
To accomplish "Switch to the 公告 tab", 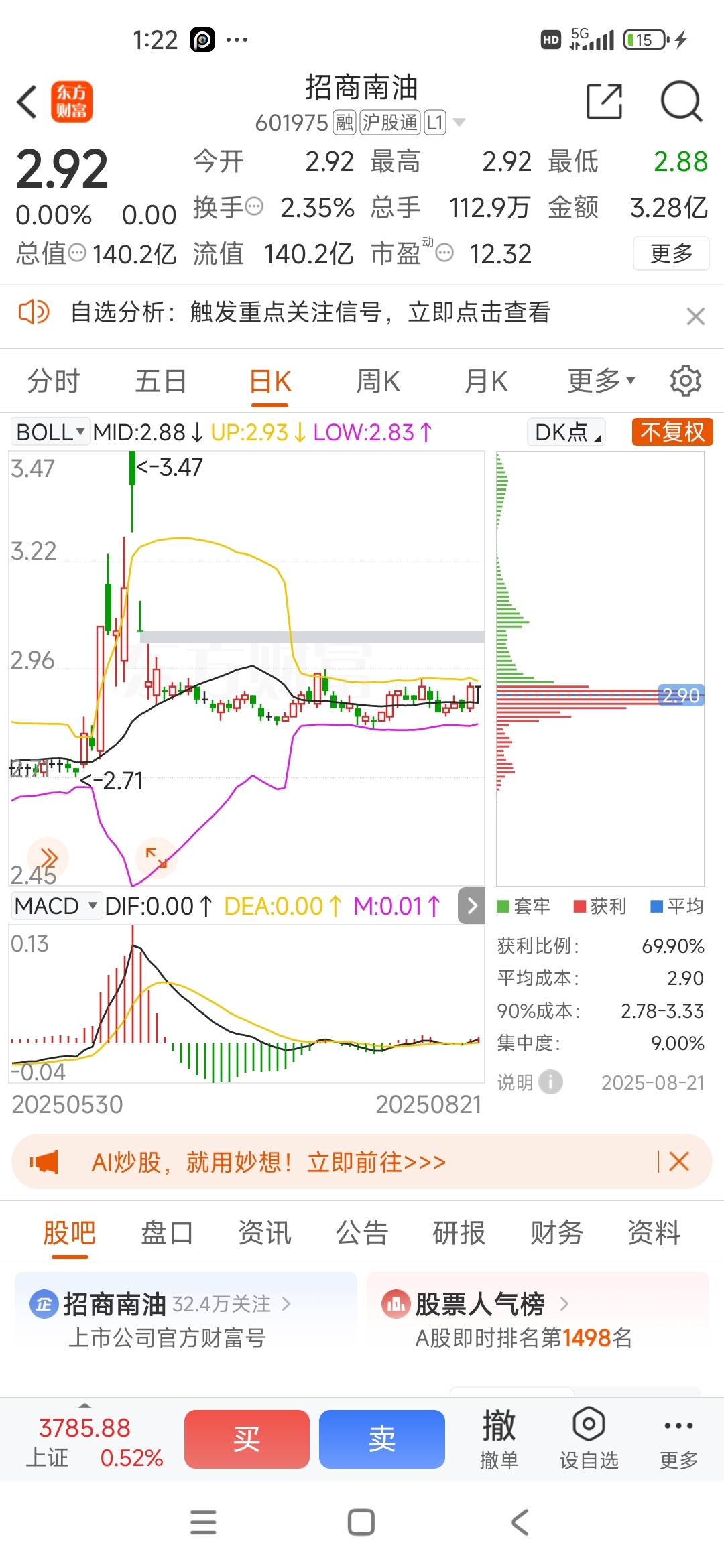I will pos(362,1233).
